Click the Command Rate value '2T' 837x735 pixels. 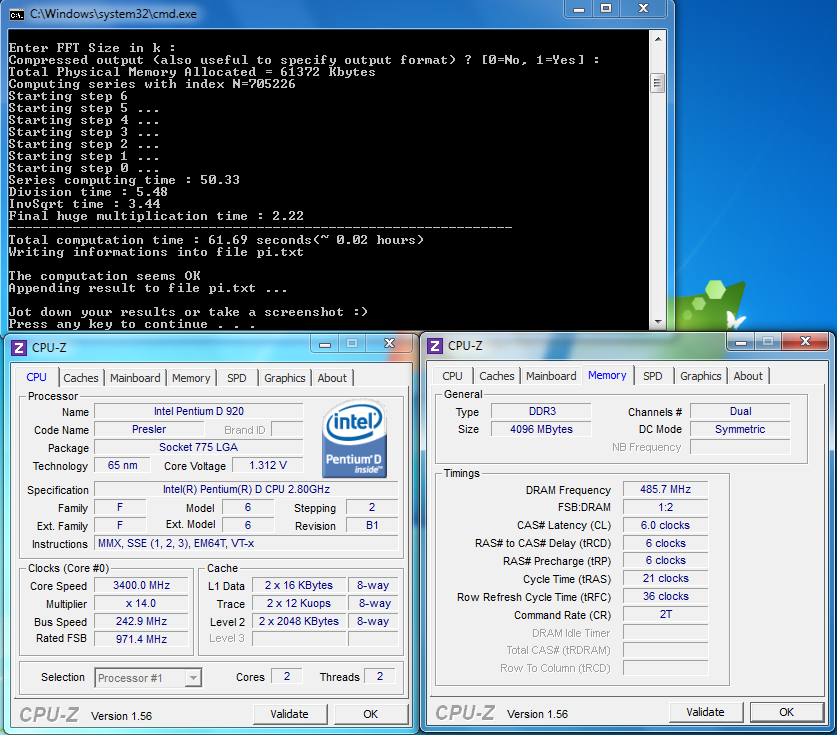coord(666,614)
